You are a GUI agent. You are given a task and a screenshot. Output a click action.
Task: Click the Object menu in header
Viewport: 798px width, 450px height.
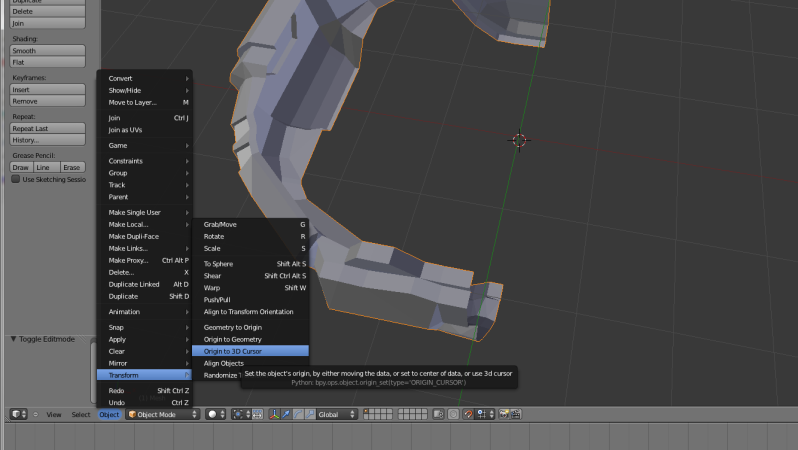[x=109, y=414]
